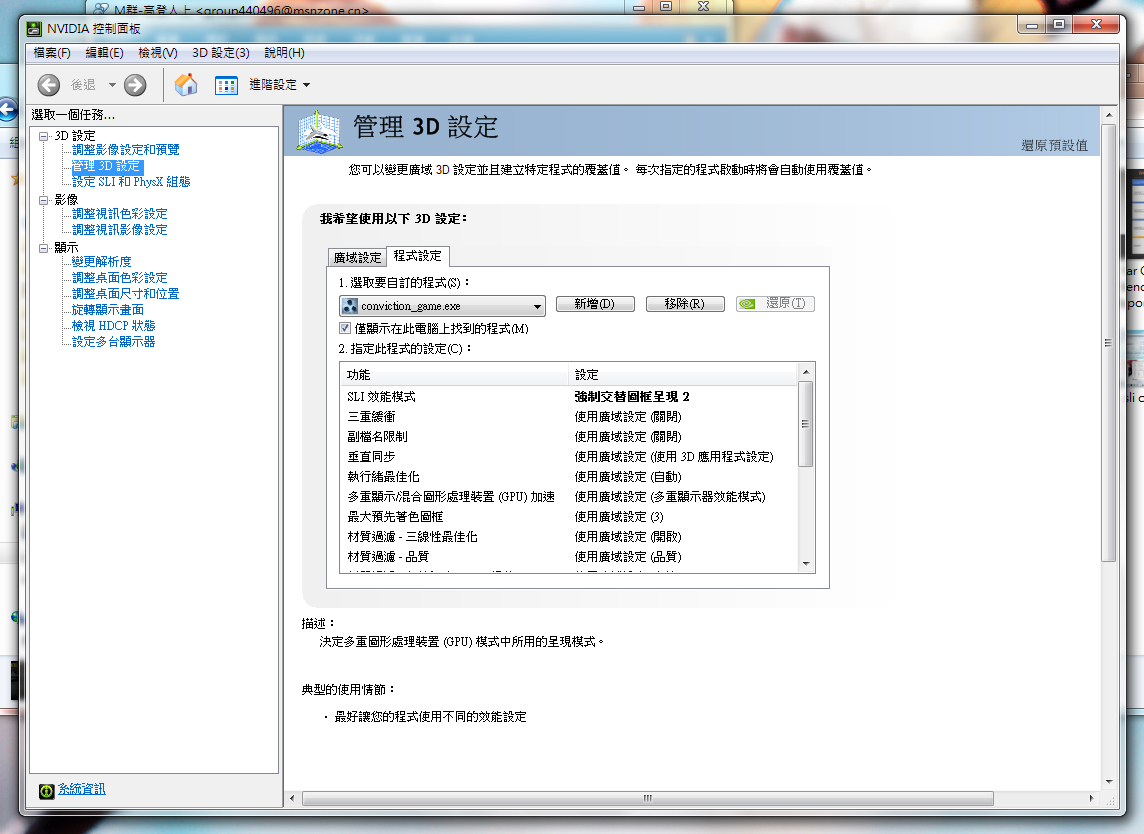Screen dimensions: 1144x834
Task: Click the main panel scroll-down arrow
Action: click(1109, 782)
